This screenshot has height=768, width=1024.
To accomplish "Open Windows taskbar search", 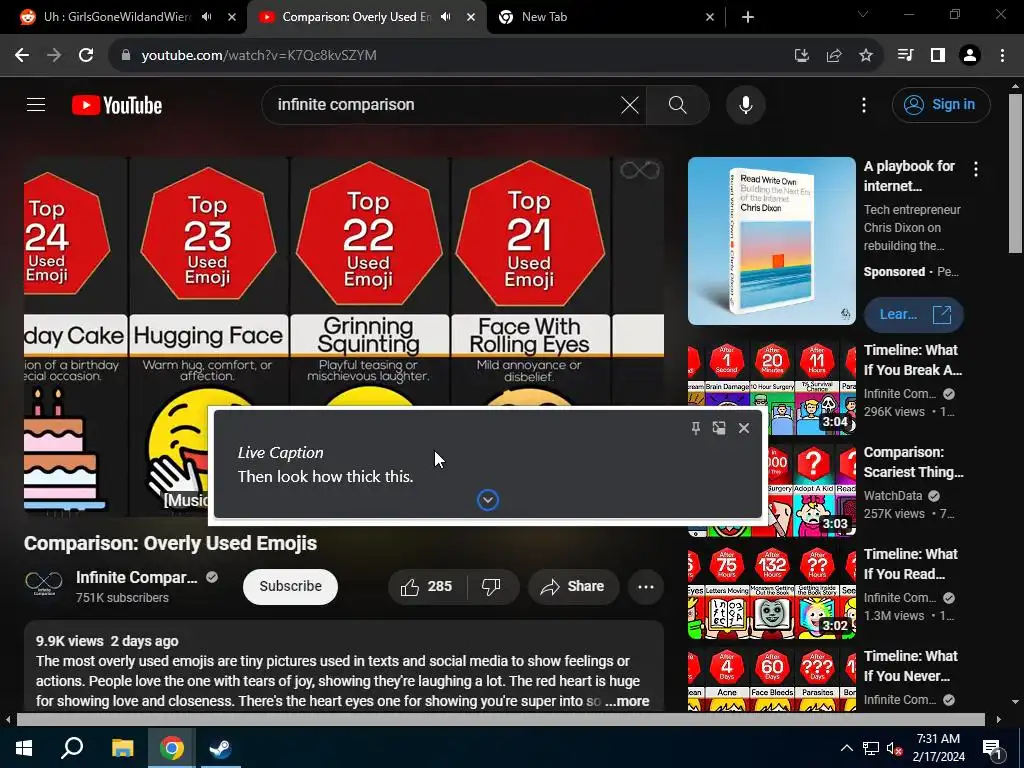I will pos(72,748).
